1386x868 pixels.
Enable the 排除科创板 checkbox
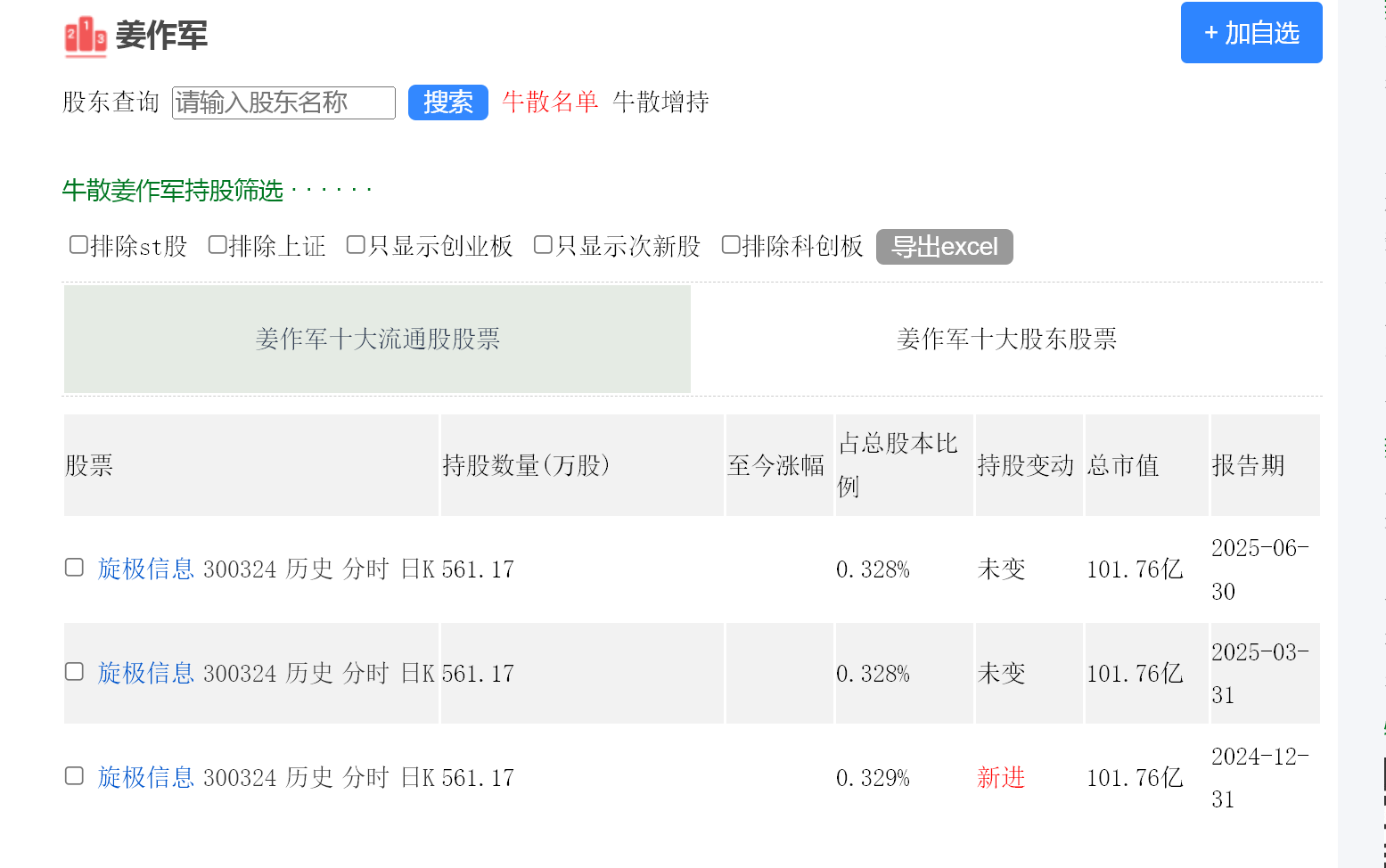point(731,245)
